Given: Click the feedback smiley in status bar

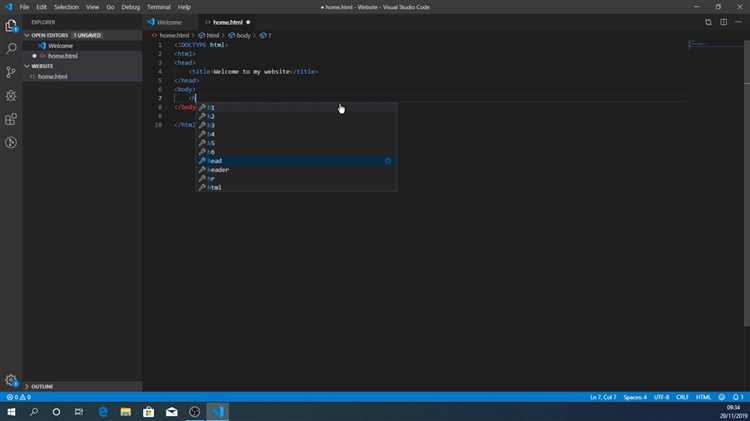Looking at the screenshot, I should click(721, 397).
